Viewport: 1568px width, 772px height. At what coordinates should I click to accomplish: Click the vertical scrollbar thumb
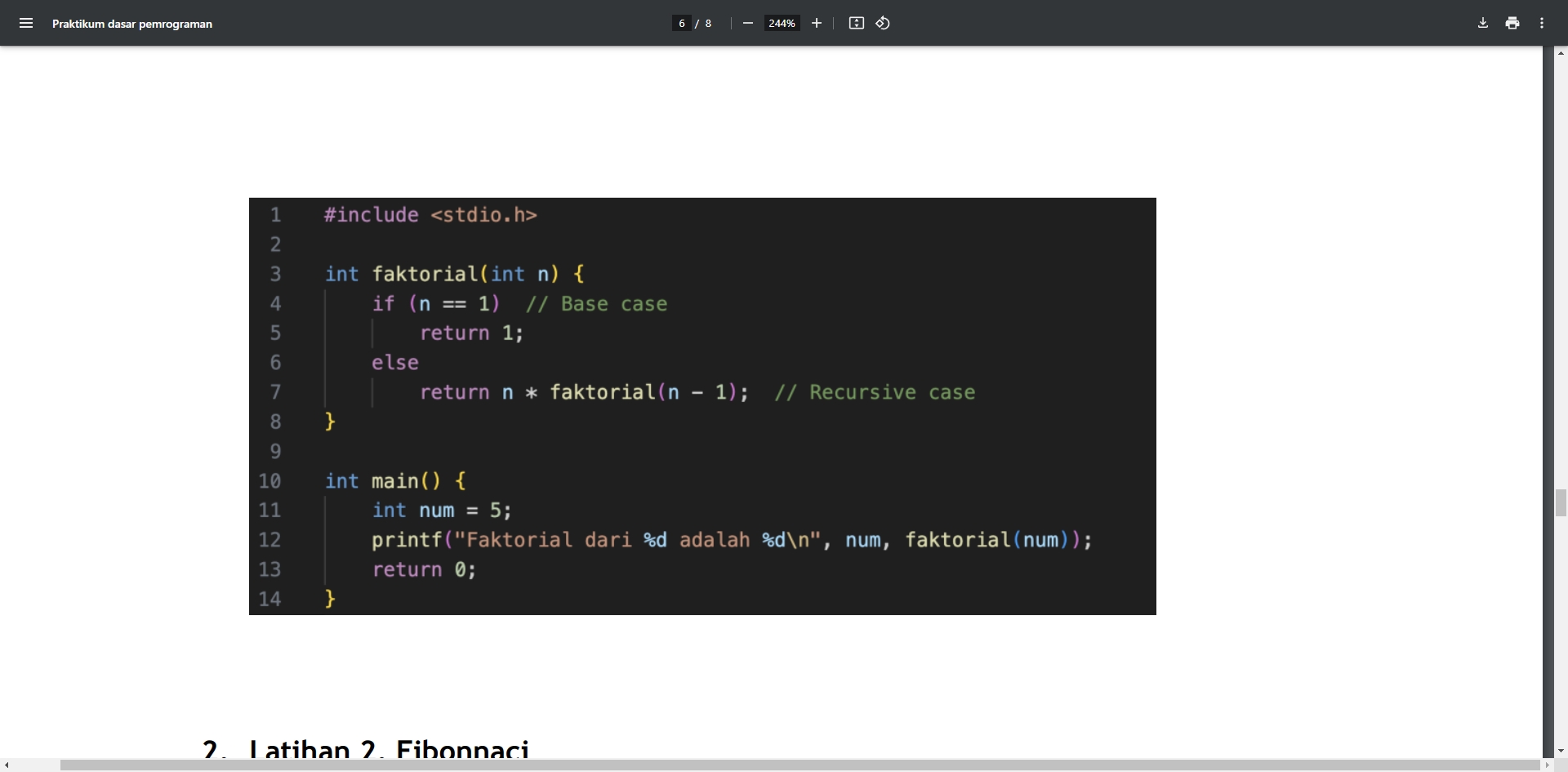point(1561,502)
